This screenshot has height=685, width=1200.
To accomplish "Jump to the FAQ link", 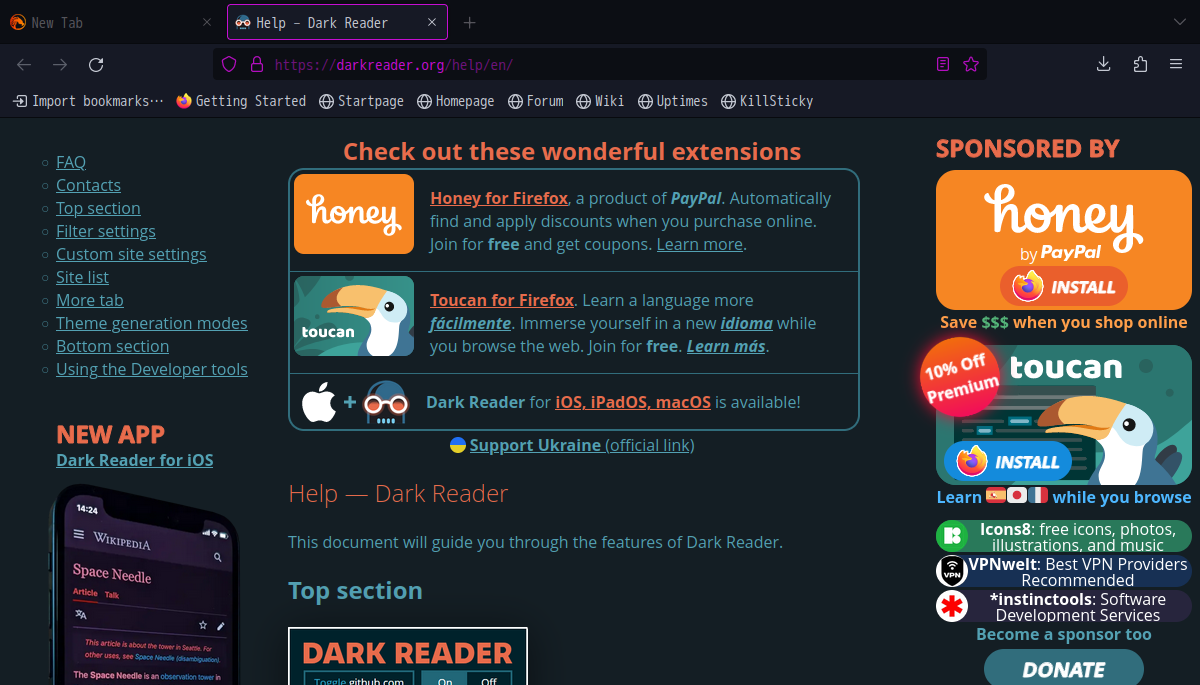I will 71,162.
